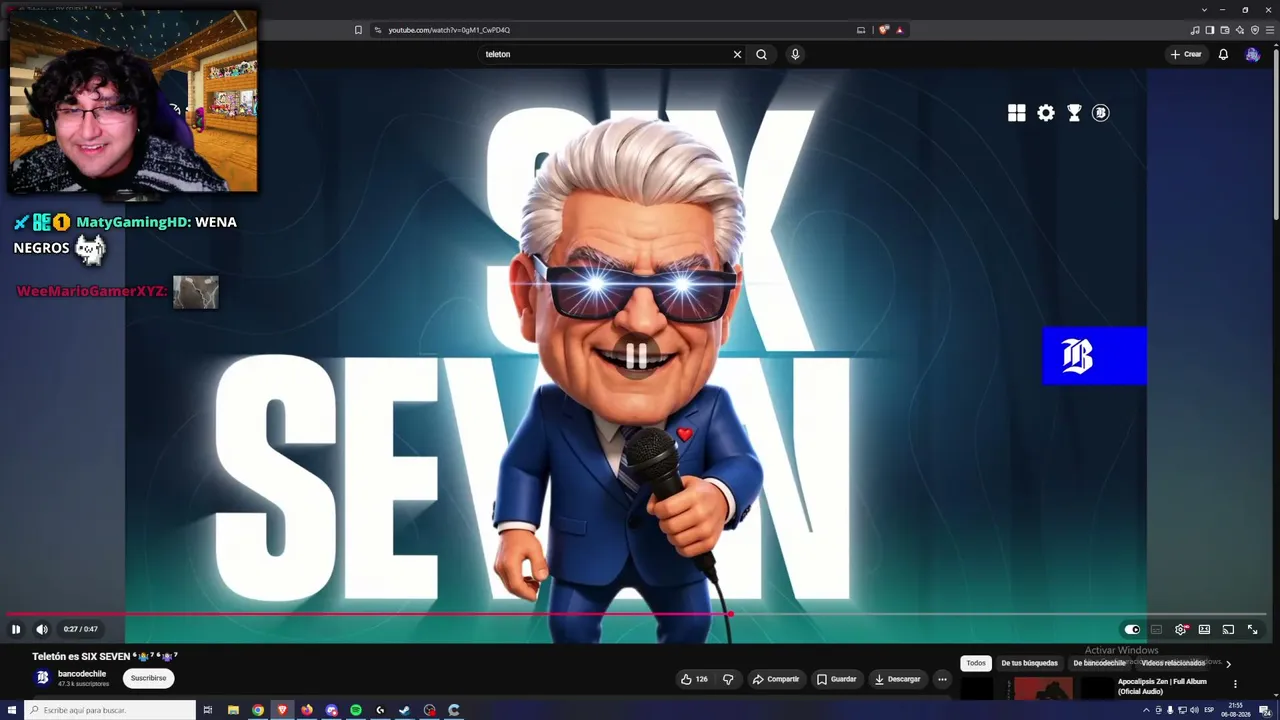Image resolution: width=1280 pixels, height=720 pixels.
Task: Open the browser hamburger menu
Action: 1269,30
